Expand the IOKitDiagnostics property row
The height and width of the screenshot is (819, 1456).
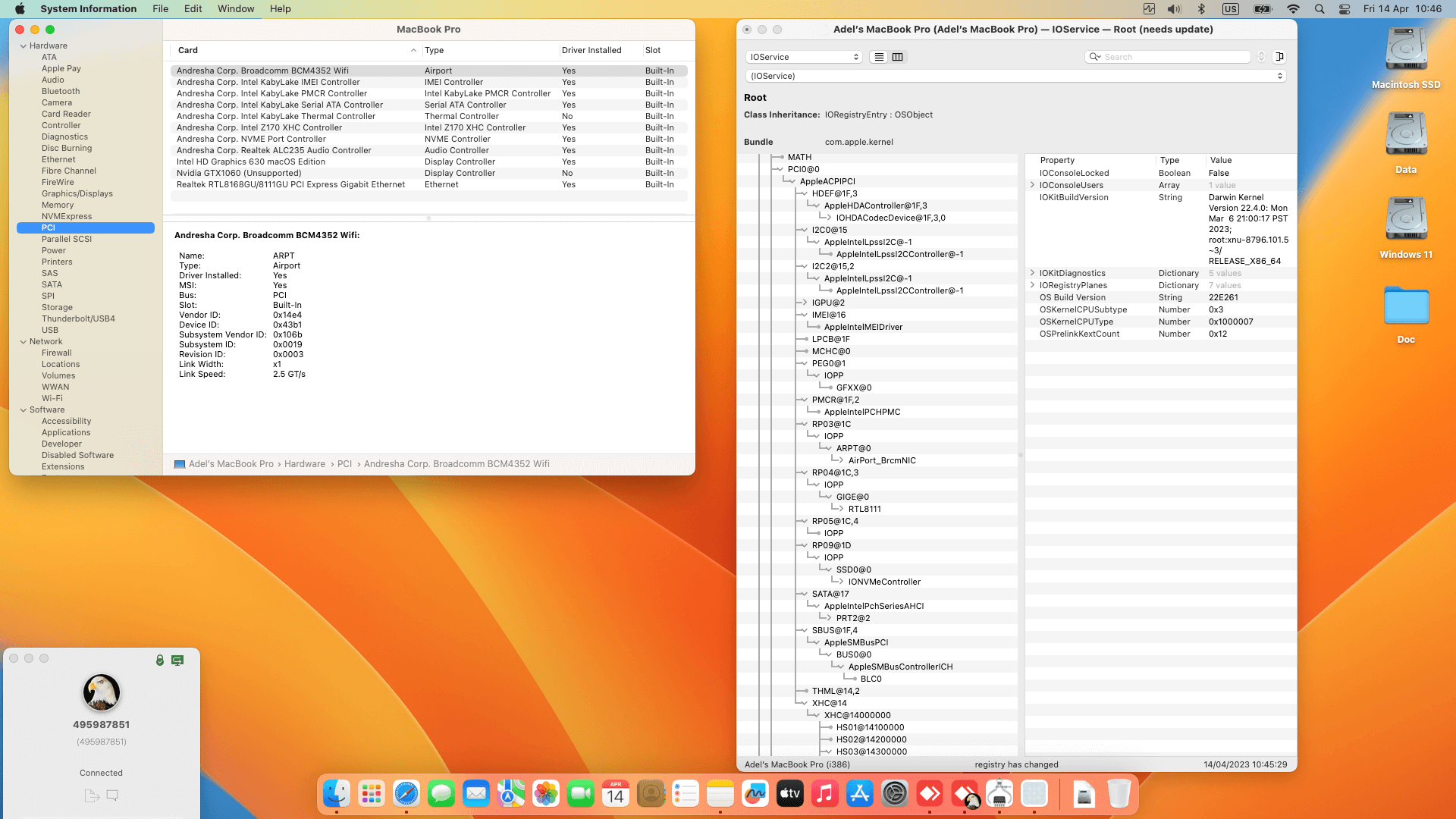pos(1032,273)
